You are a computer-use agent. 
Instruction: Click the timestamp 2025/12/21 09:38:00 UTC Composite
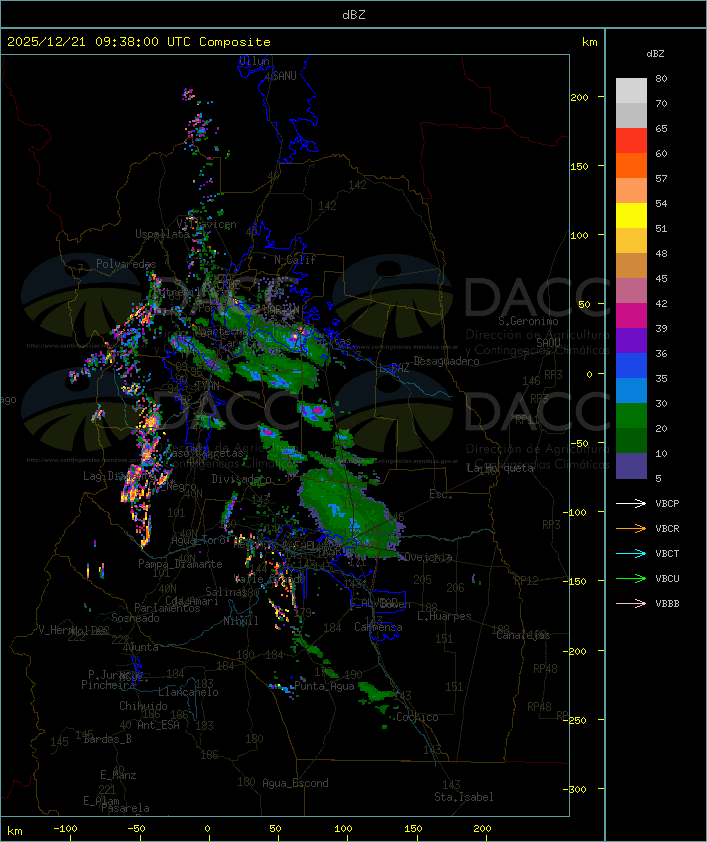point(139,42)
